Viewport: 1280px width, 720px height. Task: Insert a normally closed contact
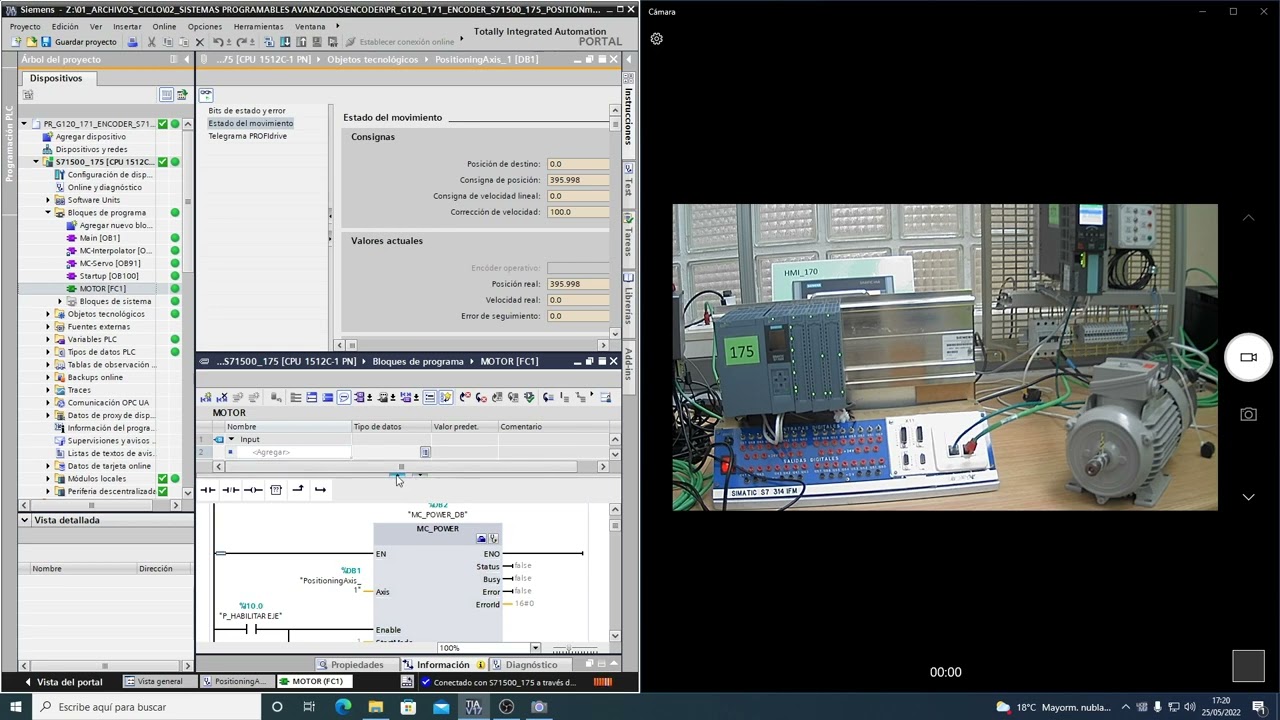click(x=230, y=490)
